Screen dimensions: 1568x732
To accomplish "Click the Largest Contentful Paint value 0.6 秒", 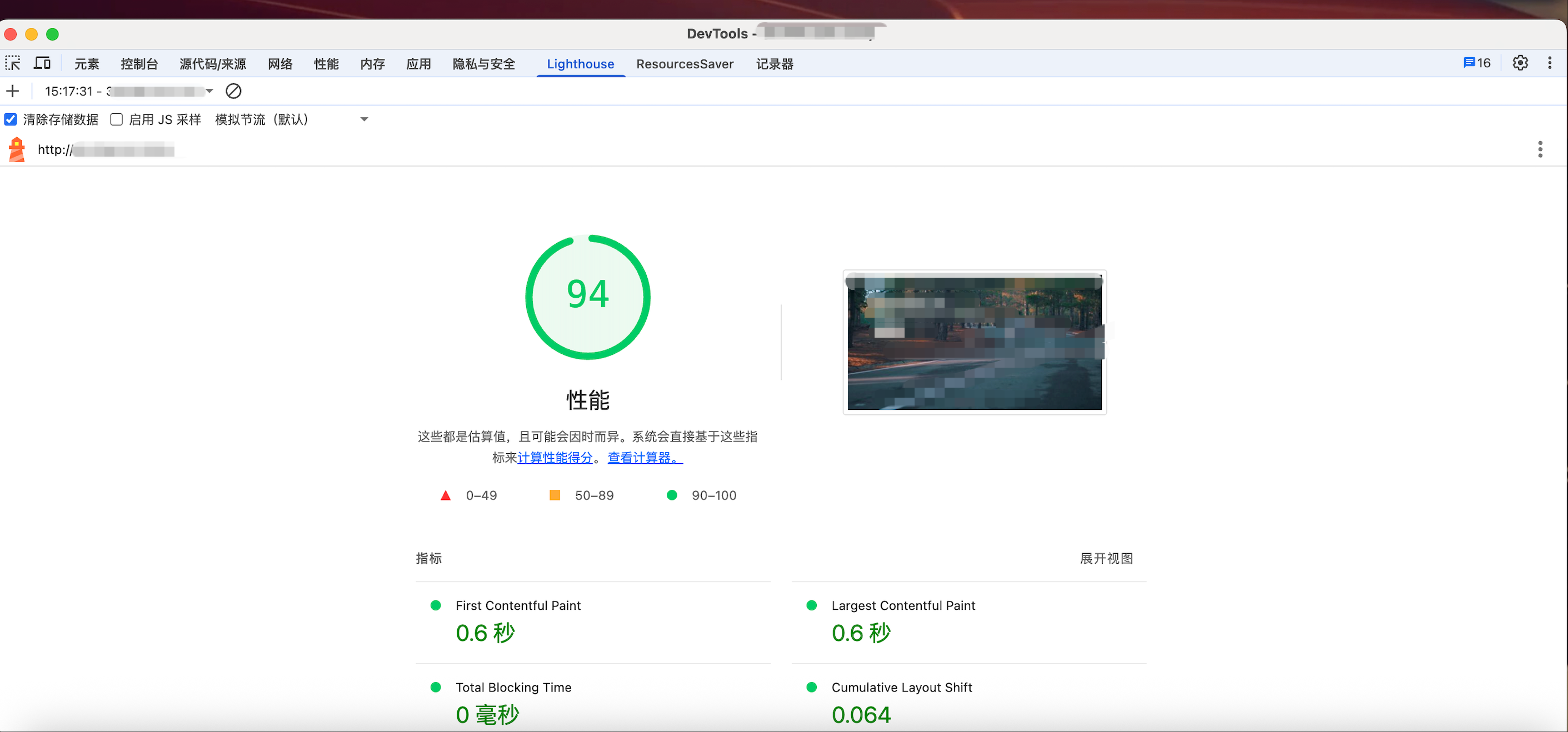I will [861, 633].
